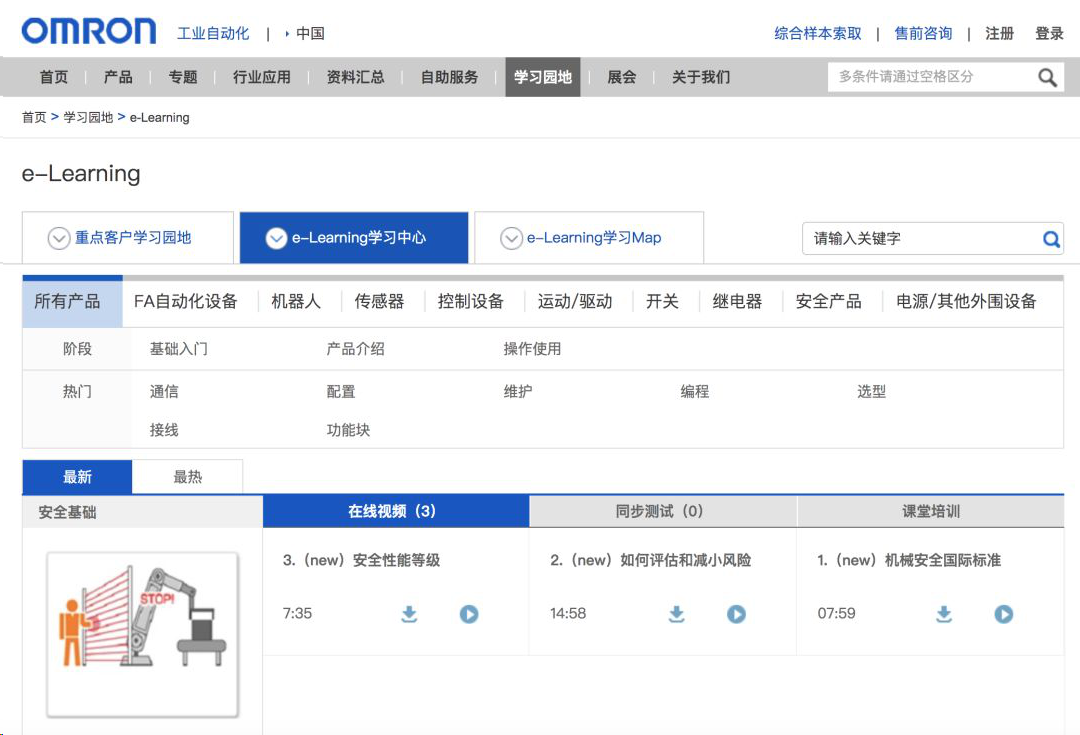This screenshot has height=735, width=1080.
Task: Click the 综合样本索取 link
Action: pos(817,33)
